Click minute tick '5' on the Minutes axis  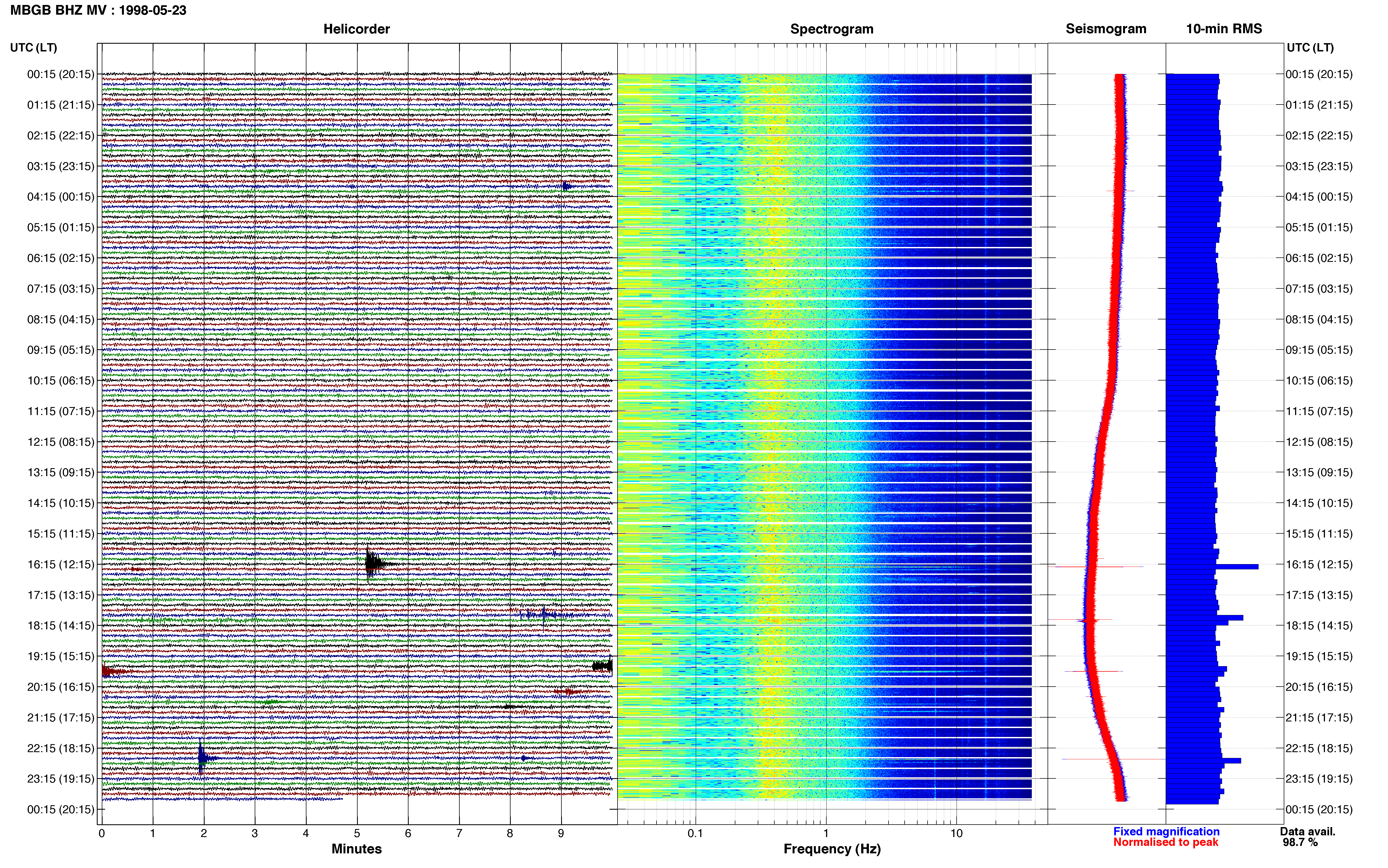[357, 833]
